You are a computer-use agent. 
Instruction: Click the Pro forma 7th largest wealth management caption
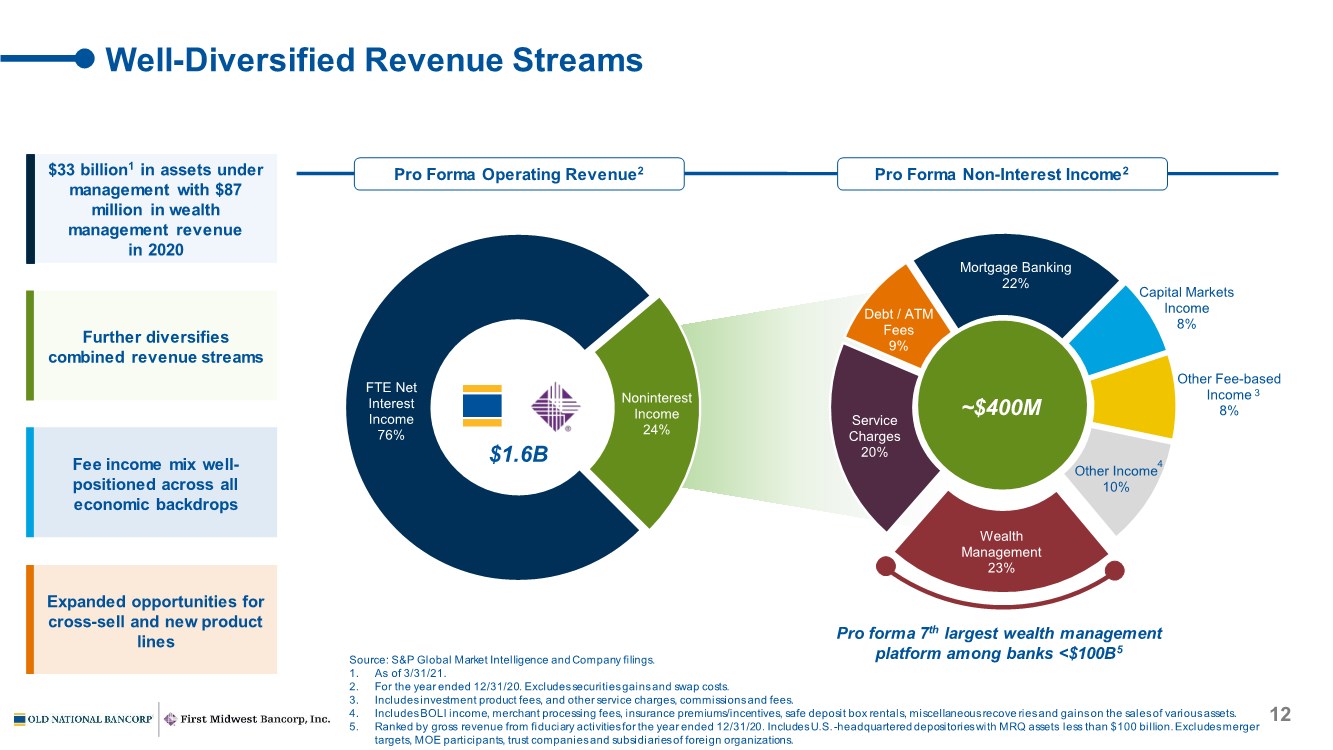coord(999,643)
